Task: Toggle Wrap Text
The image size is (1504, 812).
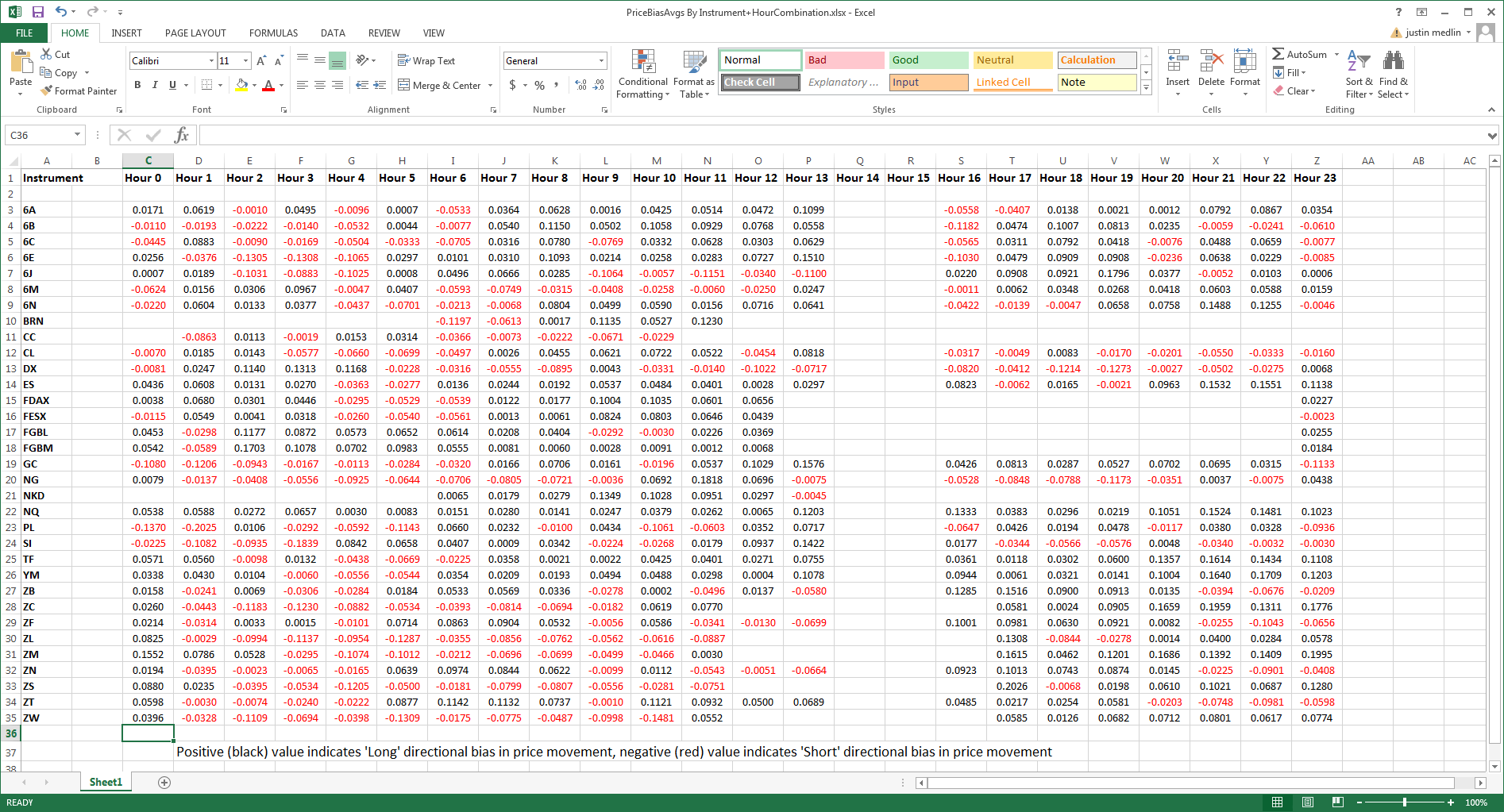Action: click(x=426, y=60)
